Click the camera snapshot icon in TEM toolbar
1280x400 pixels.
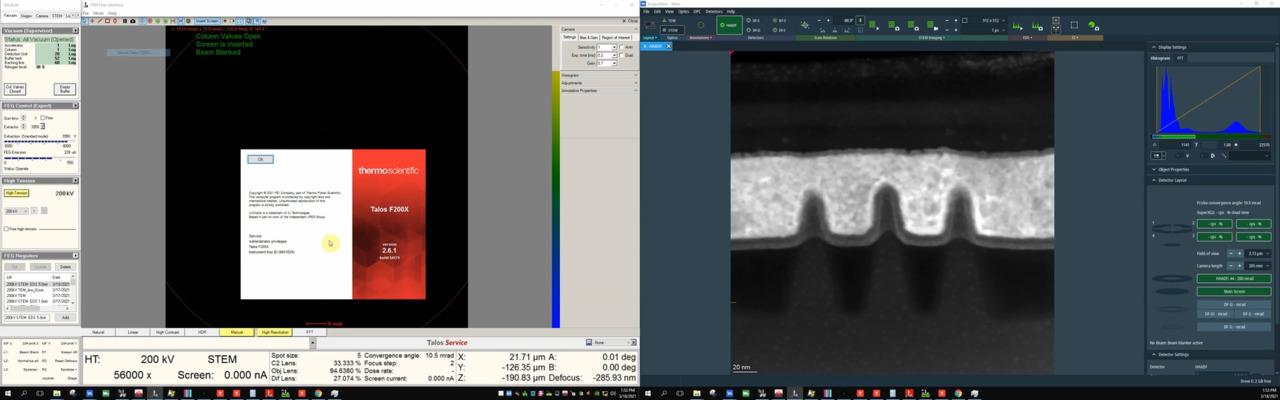coord(133,21)
